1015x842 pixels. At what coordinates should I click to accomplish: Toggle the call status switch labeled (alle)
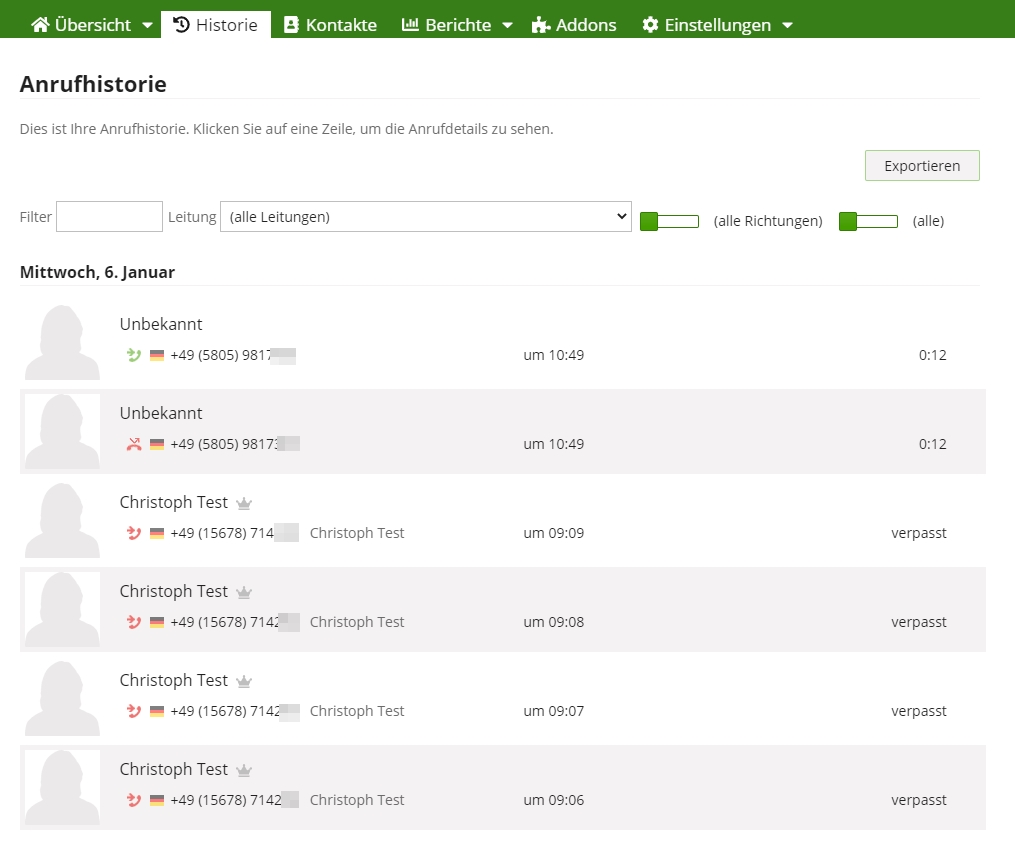pyautogui.click(x=868, y=221)
